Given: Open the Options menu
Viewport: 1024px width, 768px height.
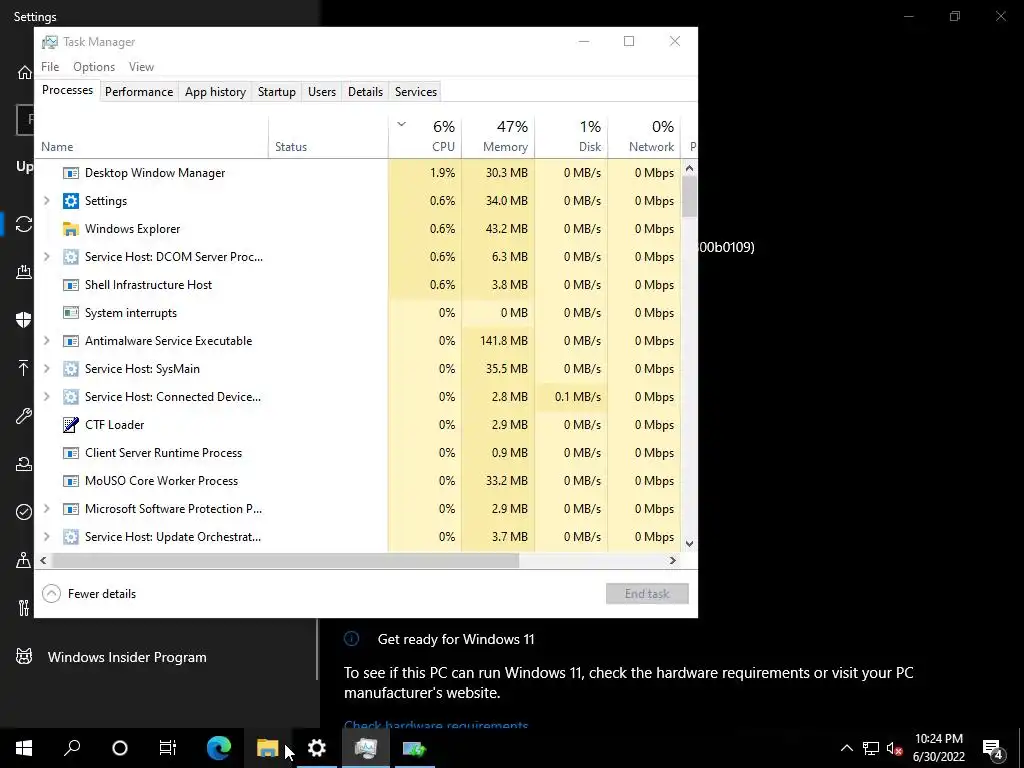Looking at the screenshot, I should click(x=94, y=67).
